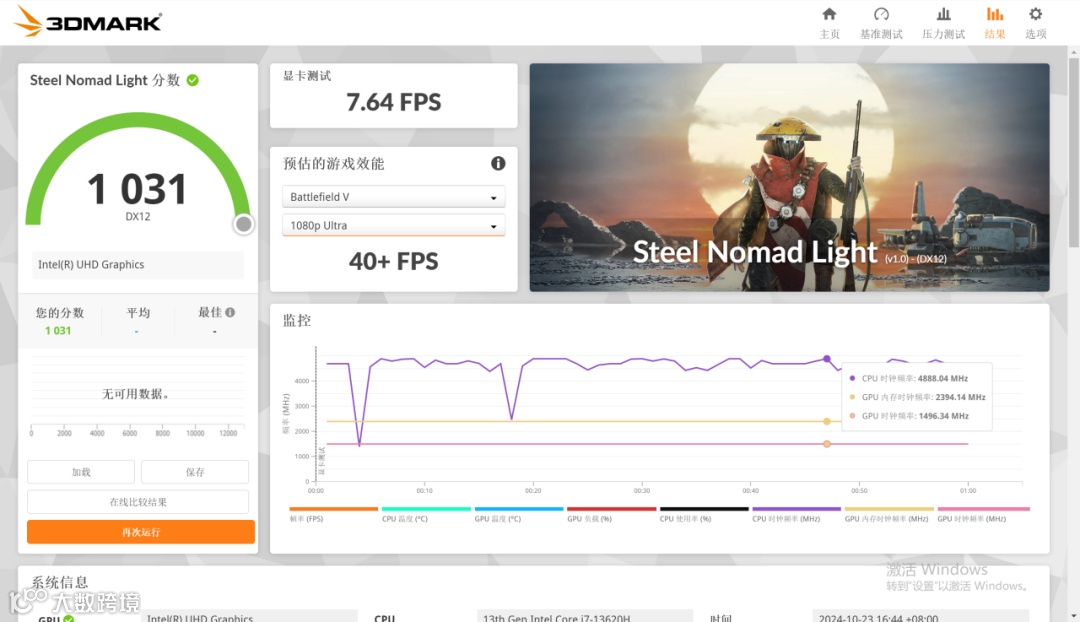Viewport: 1080px width, 622px height.
Task: Click the 平均 average column label
Action: (138, 313)
